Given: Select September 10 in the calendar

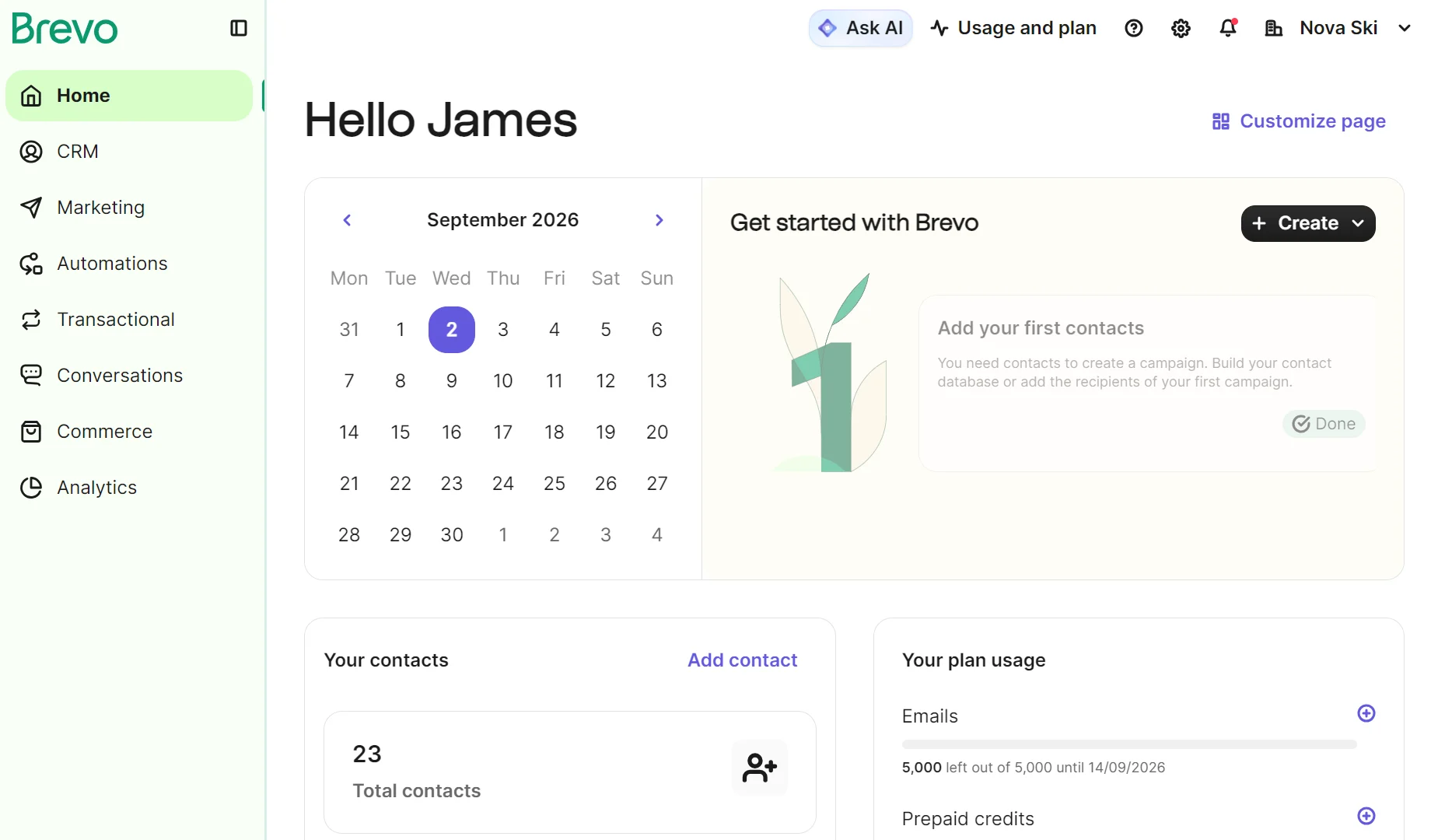Looking at the screenshot, I should [x=503, y=381].
